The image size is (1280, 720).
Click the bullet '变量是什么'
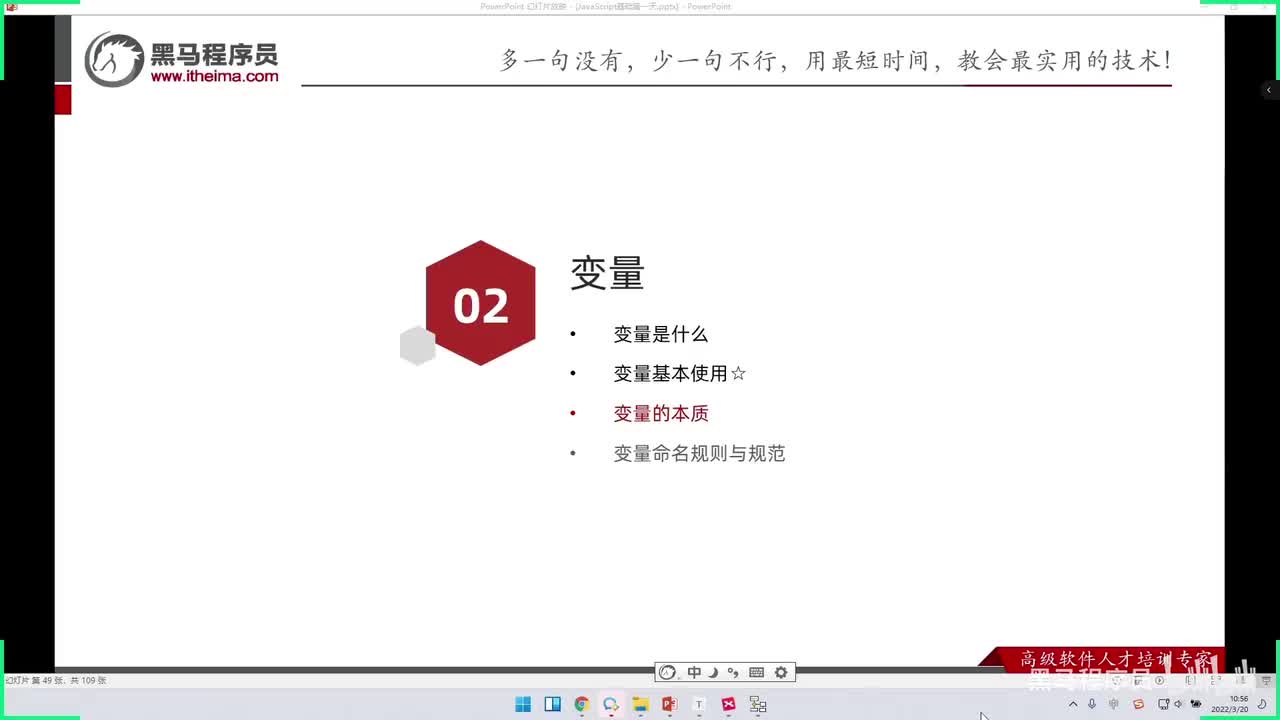pos(661,334)
